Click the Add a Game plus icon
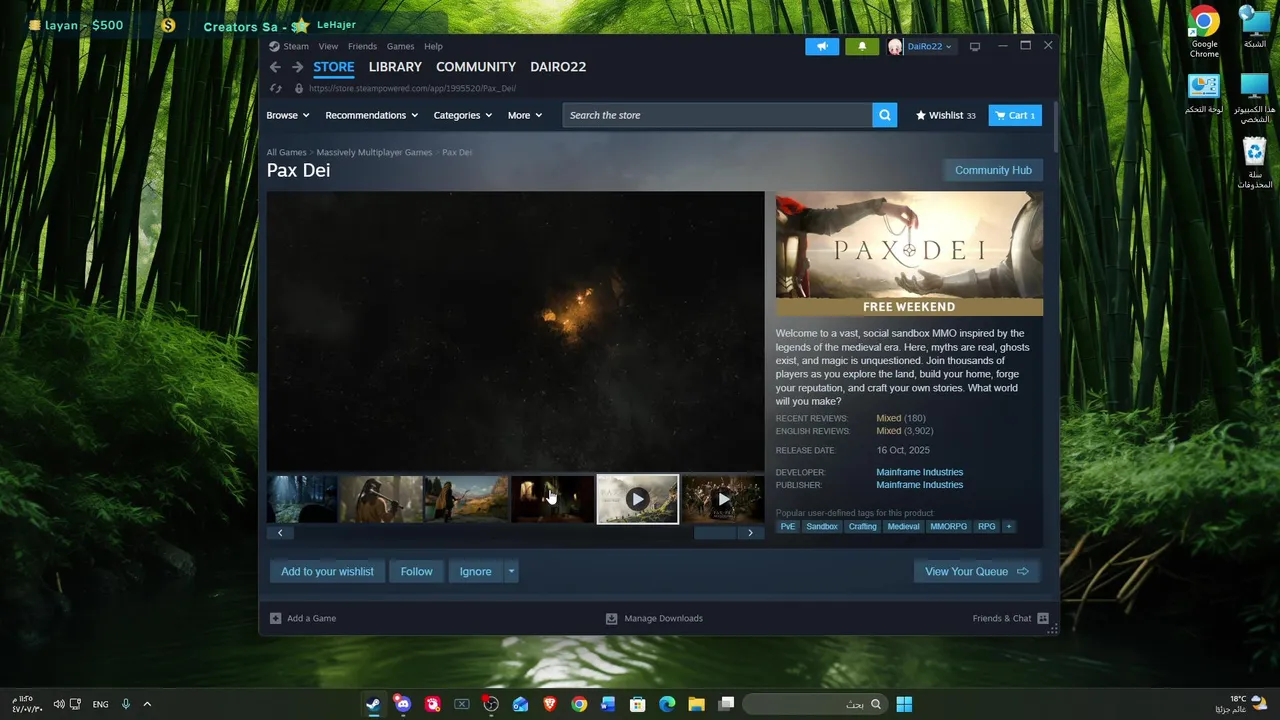 pos(275,618)
